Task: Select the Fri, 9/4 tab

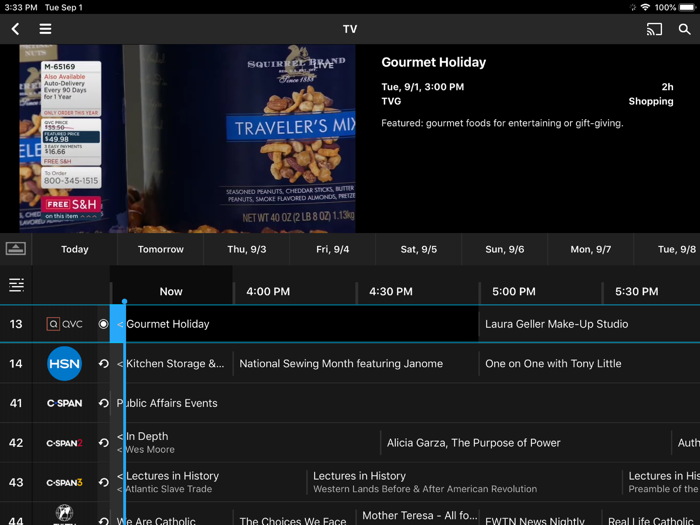Action: (333, 249)
